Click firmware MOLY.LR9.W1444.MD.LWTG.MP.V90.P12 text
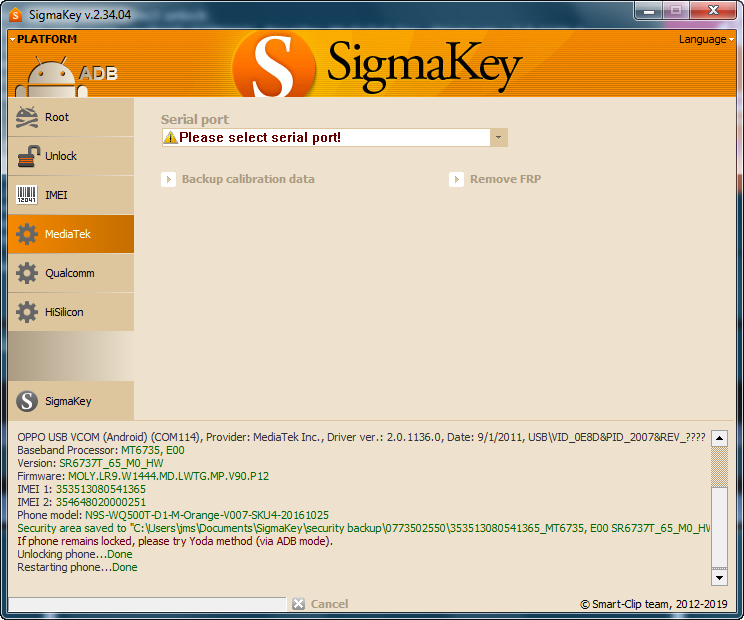The image size is (744, 620). pyautogui.click(x=168, y=476)
